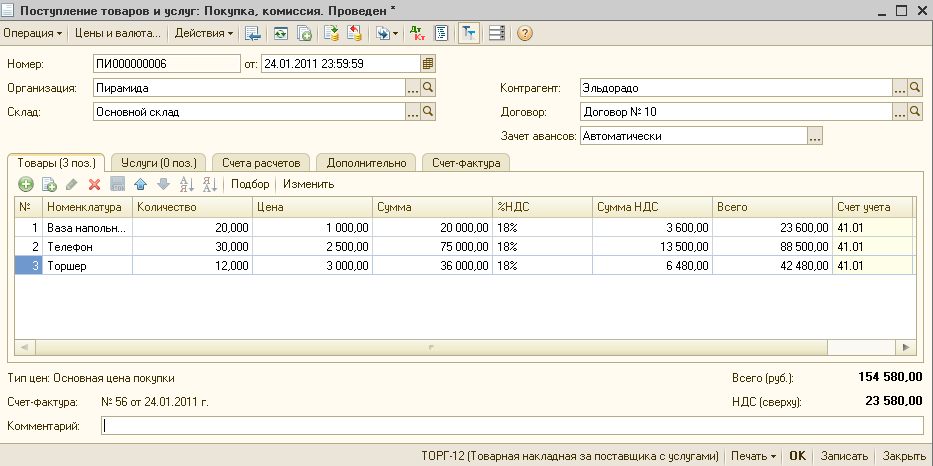Click the Дт/Кт postings icon

(x=418, y=33)
